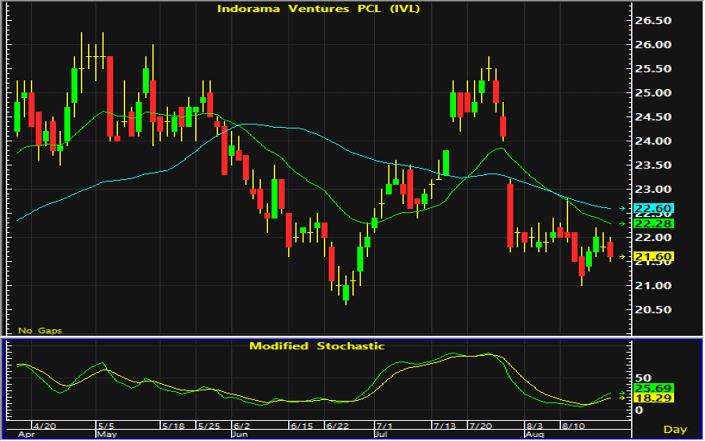The width and height of the screenshot is (705, 441).
Task: Click the 6/15 date marker
Action: pos(301,426)
